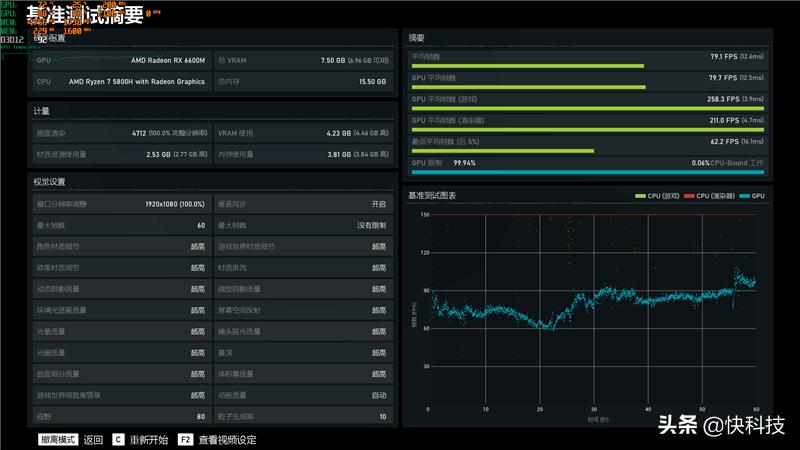Click the GPU 限制 99.94% teal bar
This screenshot has width=800, height=450.
click(587, 171)
